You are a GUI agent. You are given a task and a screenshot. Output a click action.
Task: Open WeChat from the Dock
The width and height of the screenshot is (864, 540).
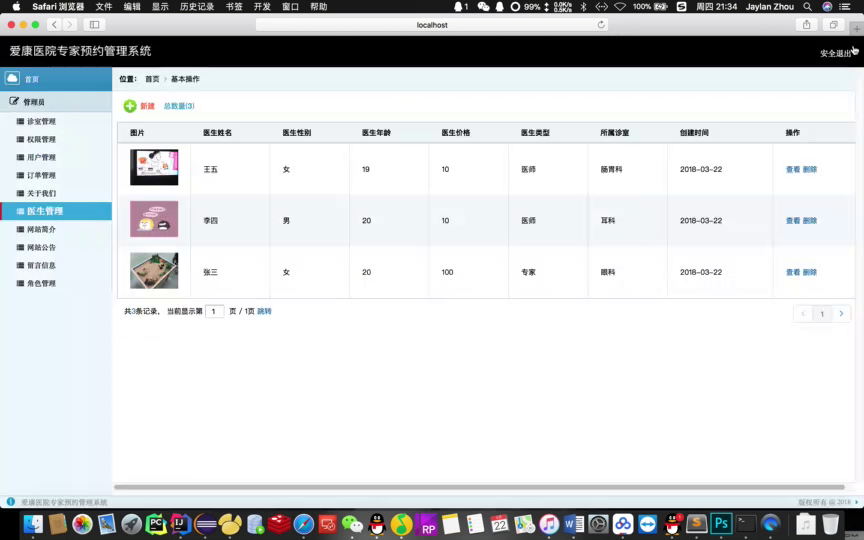(x=352, y=524)
